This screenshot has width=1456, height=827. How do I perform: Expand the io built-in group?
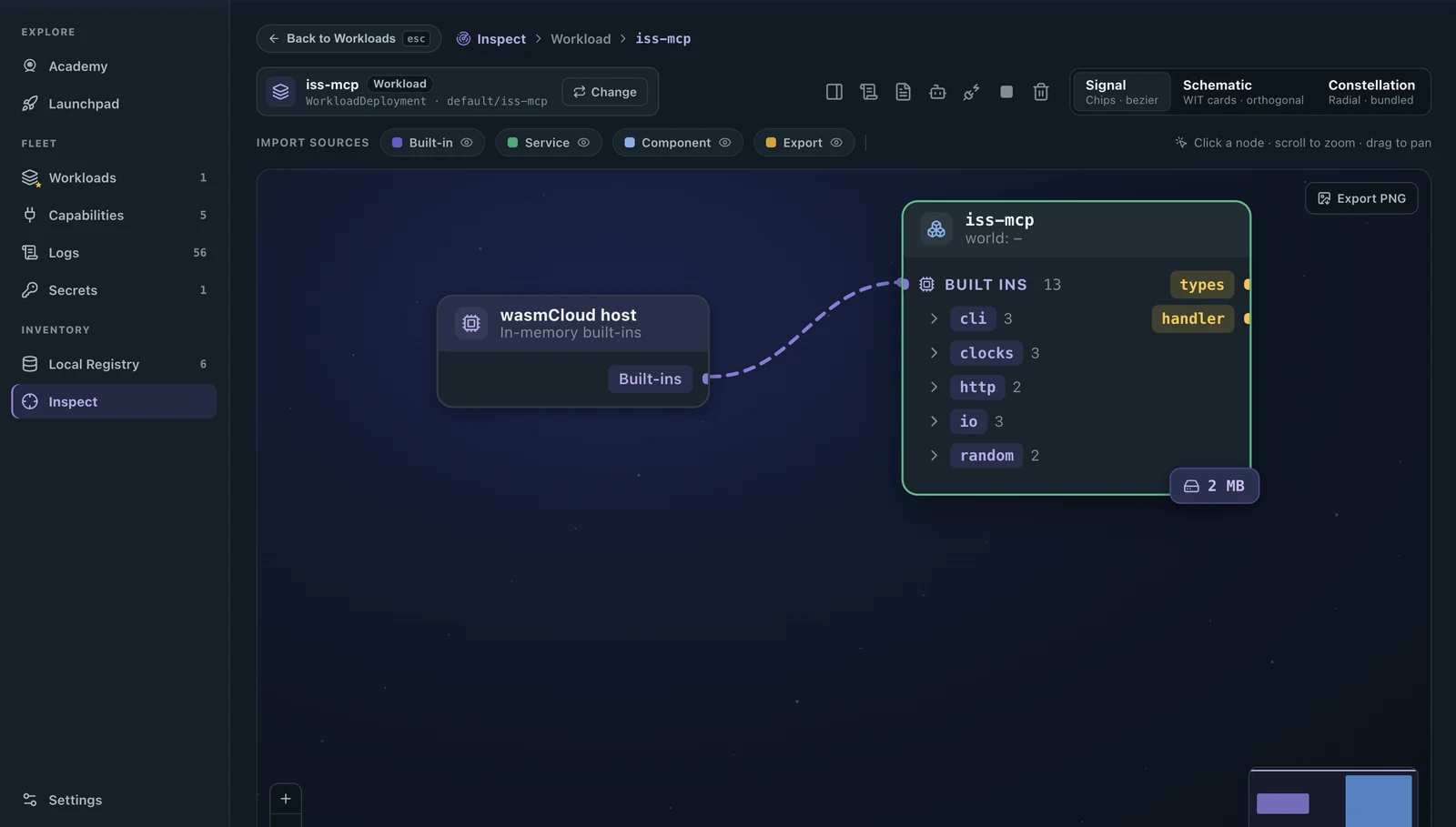click(934, 421)
